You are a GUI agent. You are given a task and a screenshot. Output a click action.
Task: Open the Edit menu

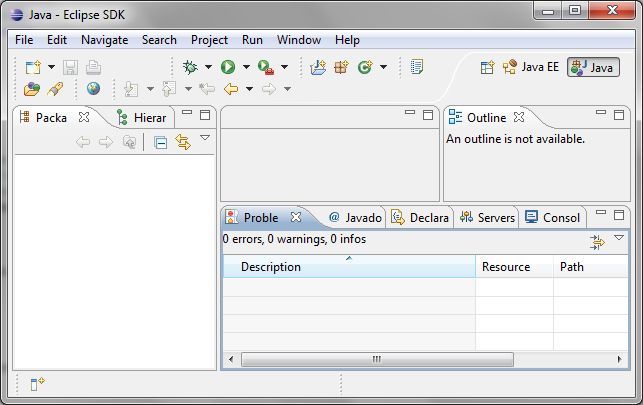pyautogui.click(x=57, y=40)
